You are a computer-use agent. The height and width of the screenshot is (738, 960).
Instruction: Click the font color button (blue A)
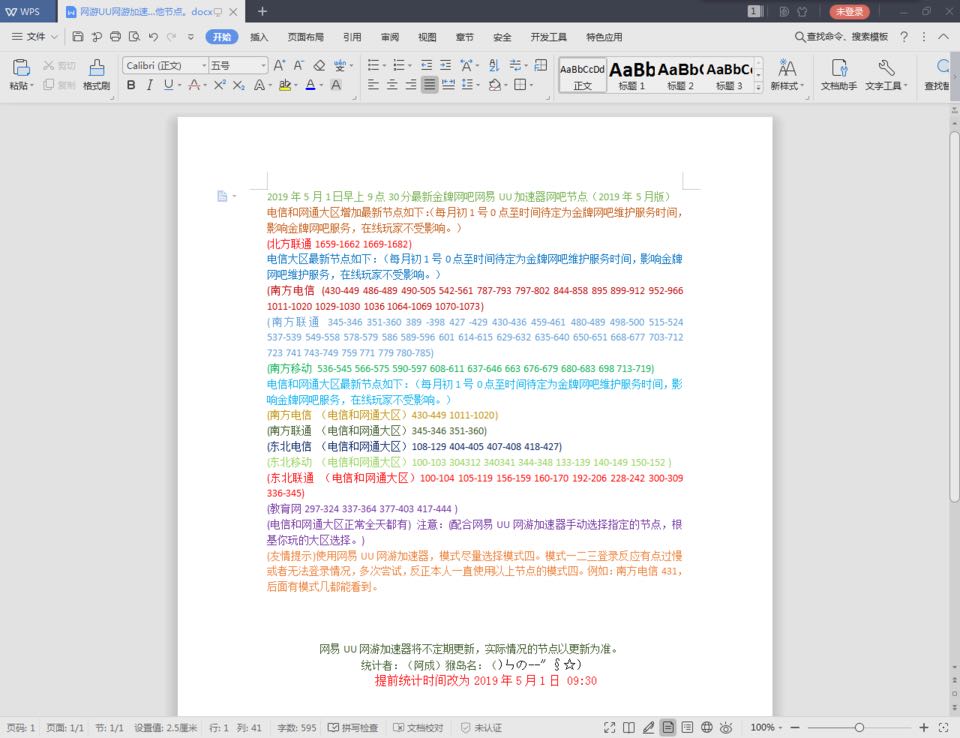click(x=310, y=85)
